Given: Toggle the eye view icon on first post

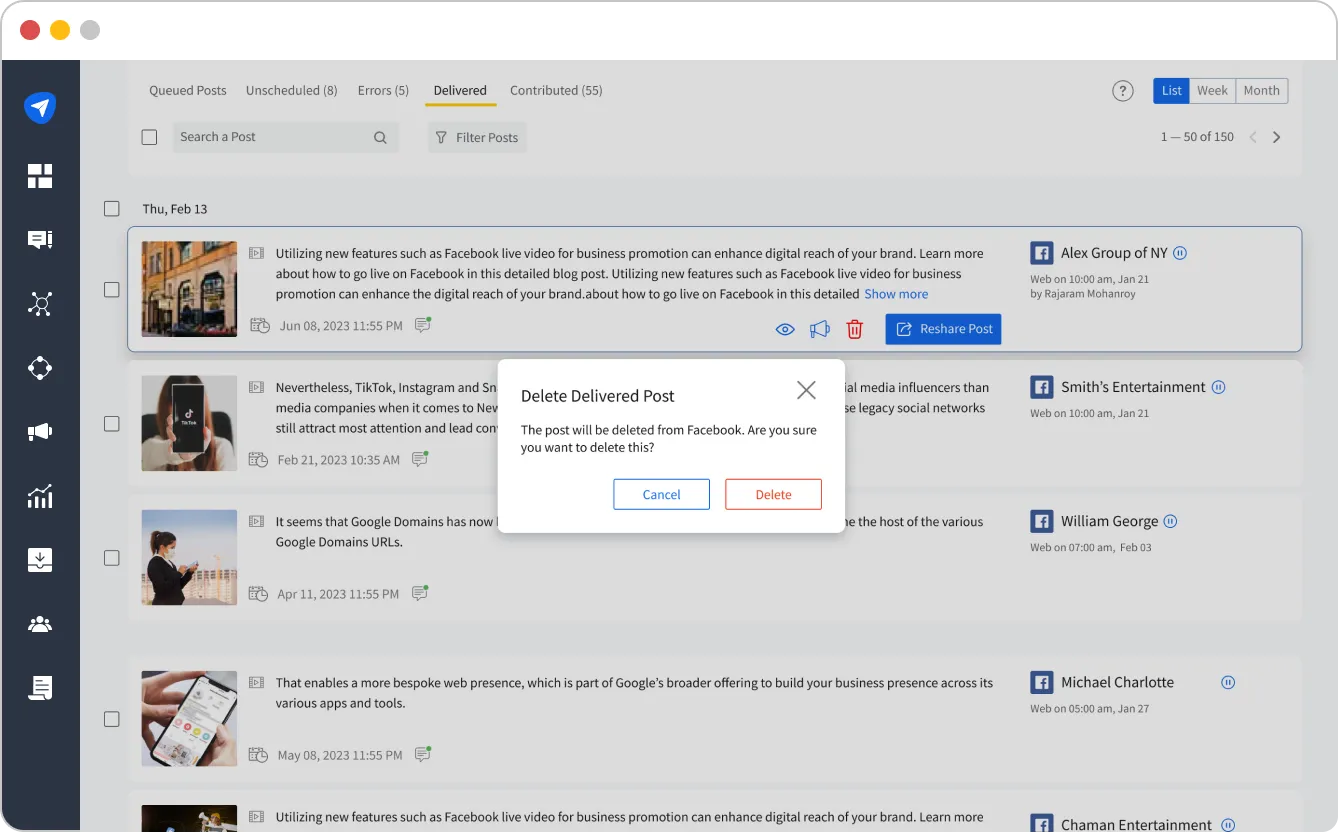Looking at the screenshot, I should click(785, 329).
